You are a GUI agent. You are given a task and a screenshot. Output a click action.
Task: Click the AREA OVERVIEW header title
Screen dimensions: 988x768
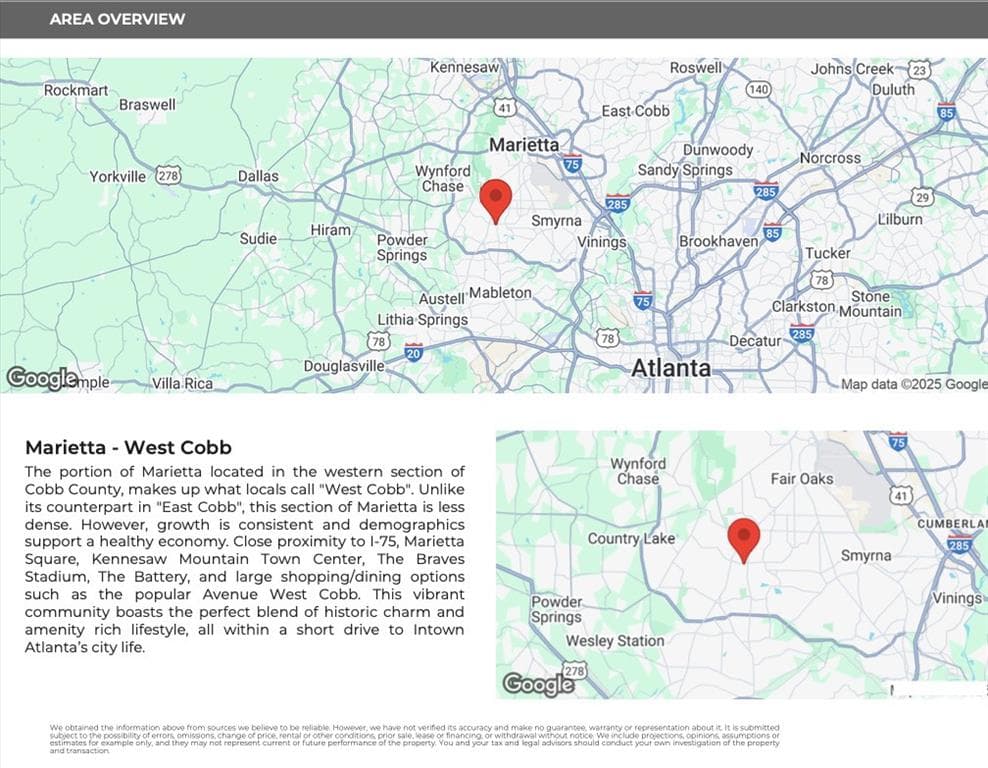pyautogui.click(x=117, y=19)
